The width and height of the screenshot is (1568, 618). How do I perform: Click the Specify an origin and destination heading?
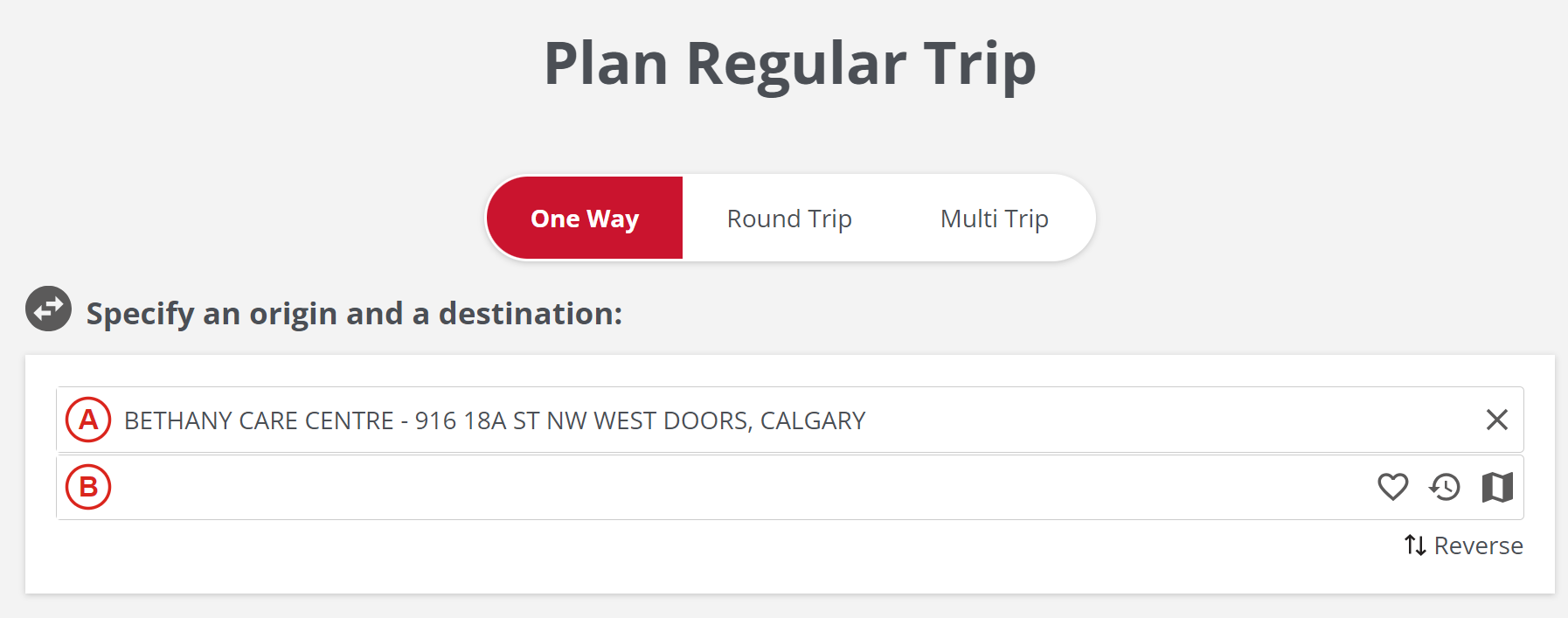[354, 313]
